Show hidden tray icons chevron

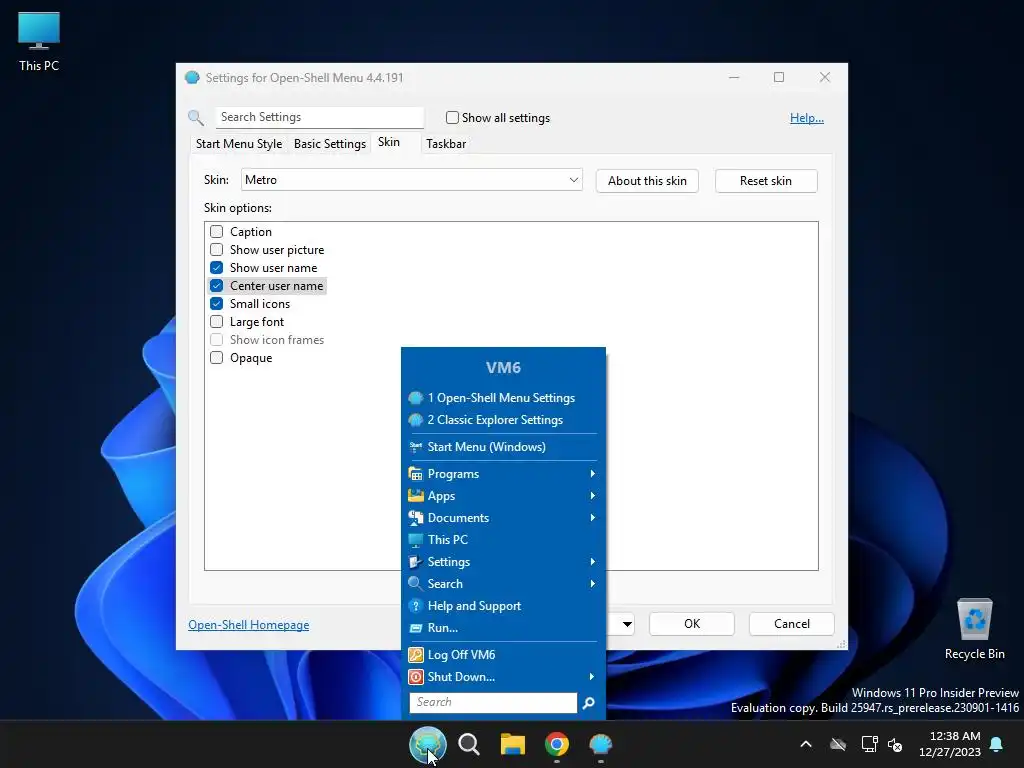[x=806, y=744]
